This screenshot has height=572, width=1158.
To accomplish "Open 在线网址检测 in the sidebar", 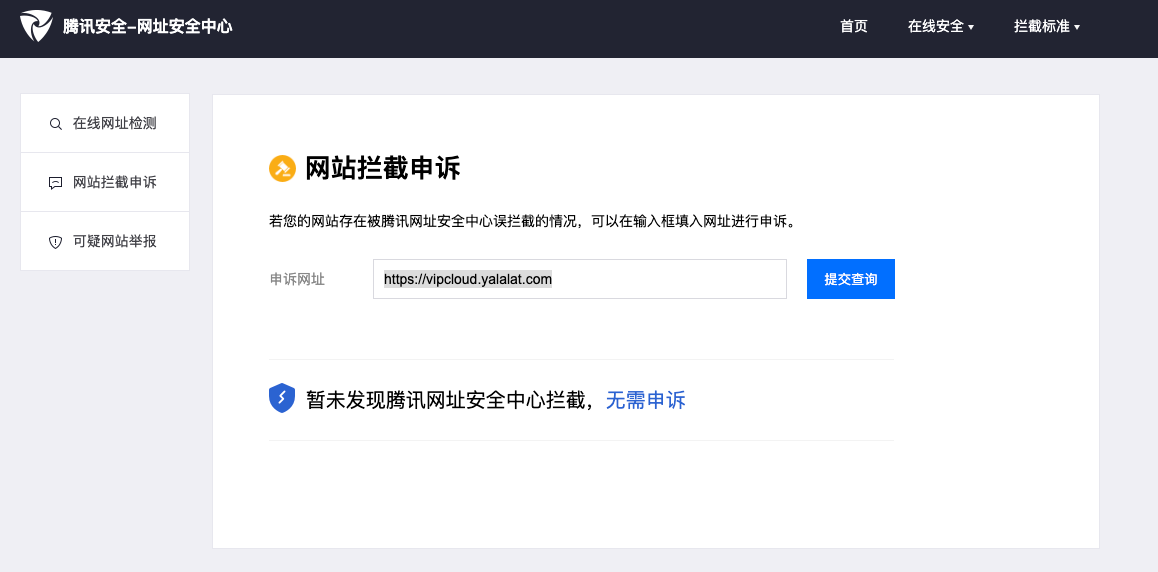I will 105,123.
